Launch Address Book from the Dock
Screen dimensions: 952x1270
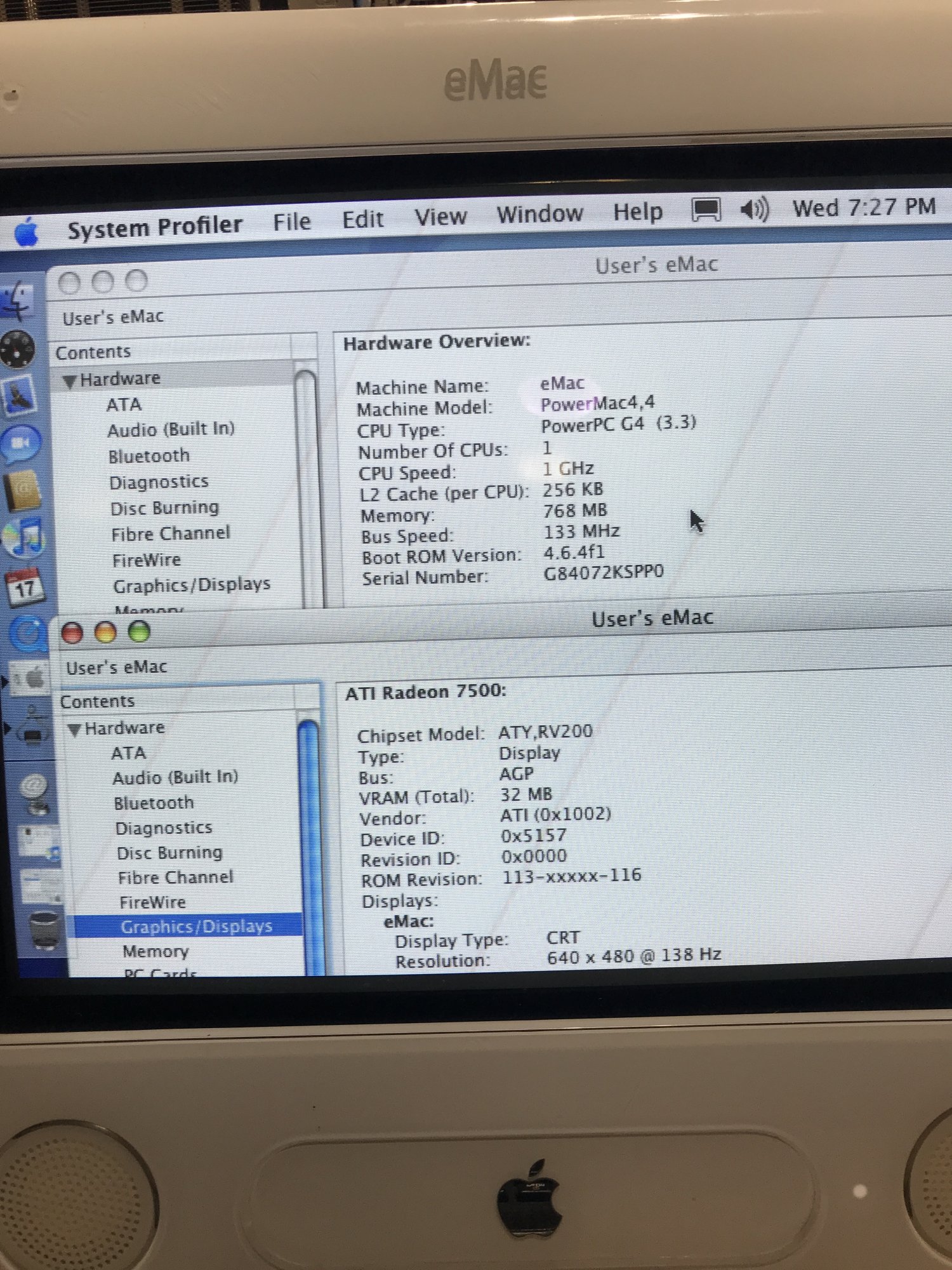pyautogui.click(x=23, y=491)
